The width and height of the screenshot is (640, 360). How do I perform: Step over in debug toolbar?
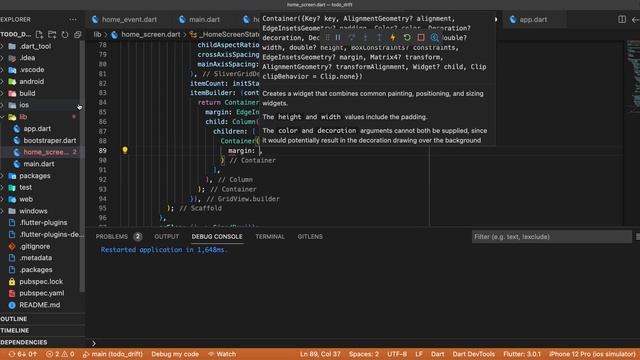coord(352,38)
